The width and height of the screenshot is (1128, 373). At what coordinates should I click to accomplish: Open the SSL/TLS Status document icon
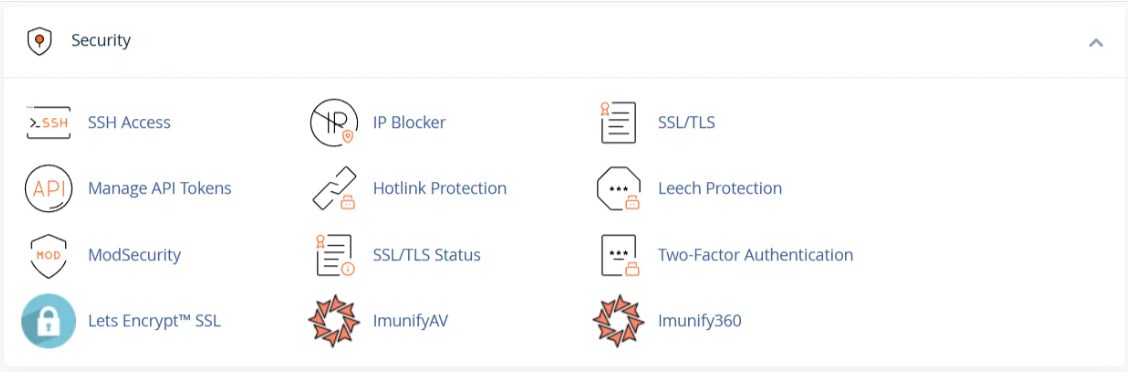[335, 255]
